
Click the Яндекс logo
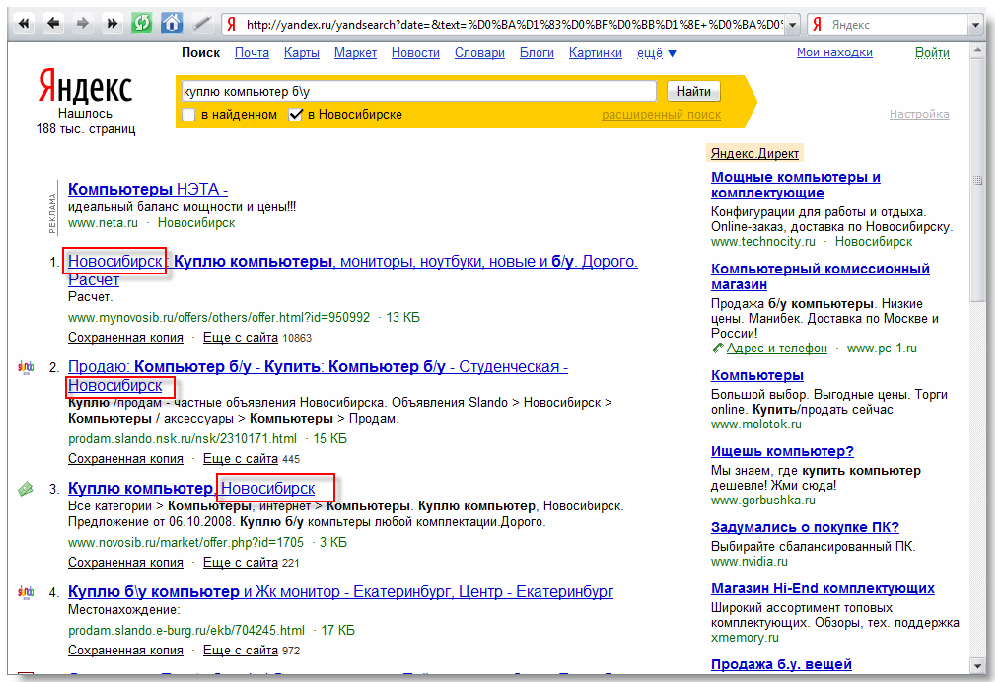(86, 86)
